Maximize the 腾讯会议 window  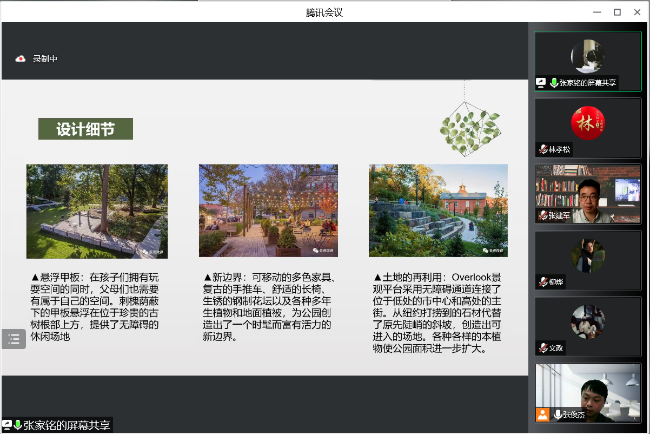click(x=616, y=11)
